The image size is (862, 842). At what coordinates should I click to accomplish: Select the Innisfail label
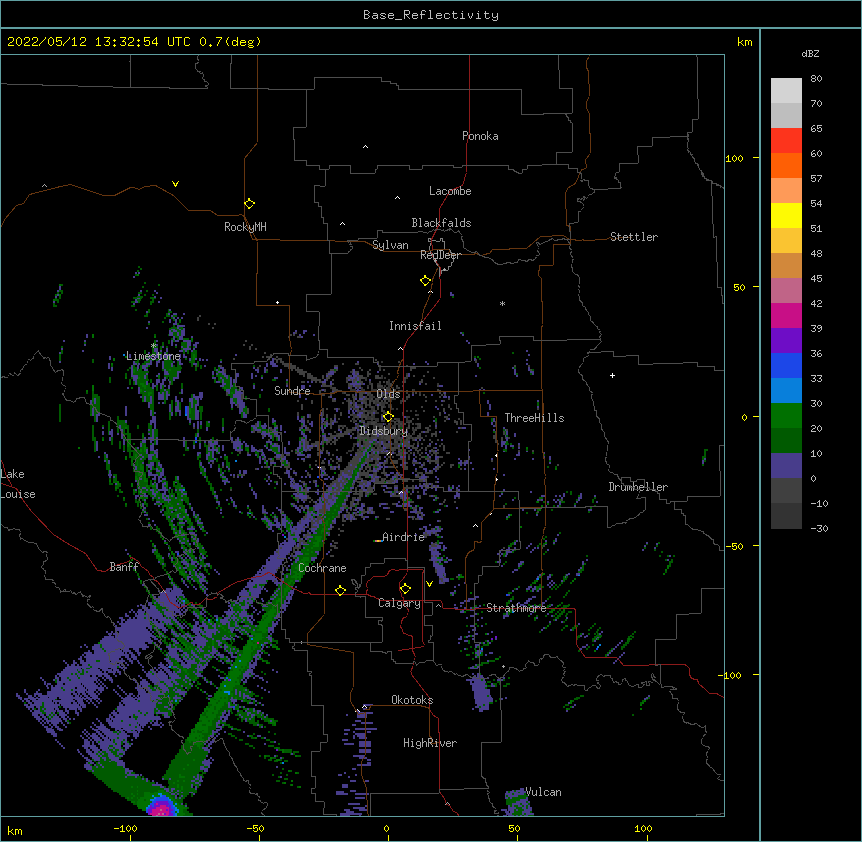click(415, 326)
